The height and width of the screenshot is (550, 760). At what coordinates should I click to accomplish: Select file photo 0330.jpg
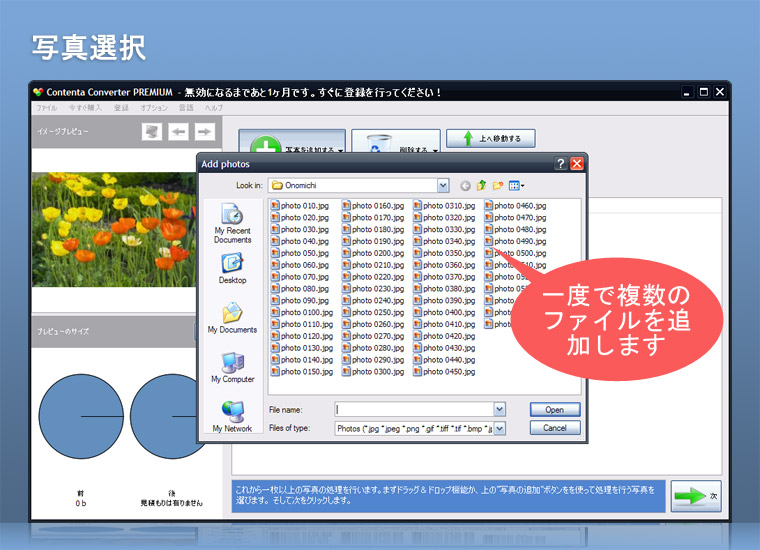pos(444,229)
